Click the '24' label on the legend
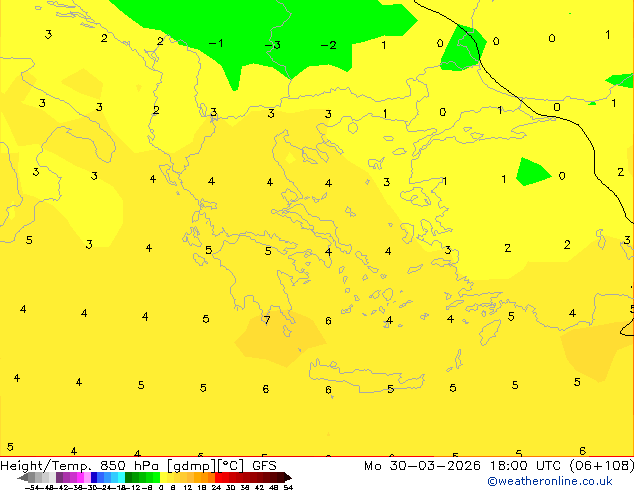 216,487
